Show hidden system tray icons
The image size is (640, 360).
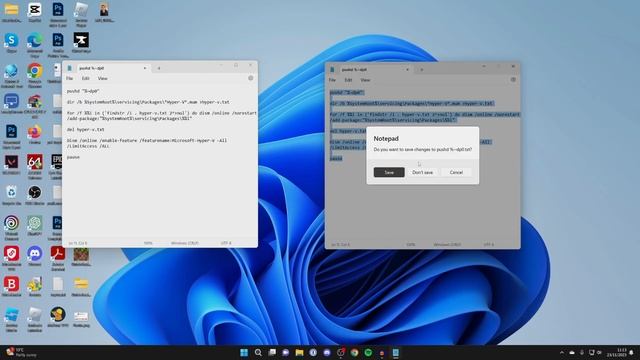tap(562, 353)
